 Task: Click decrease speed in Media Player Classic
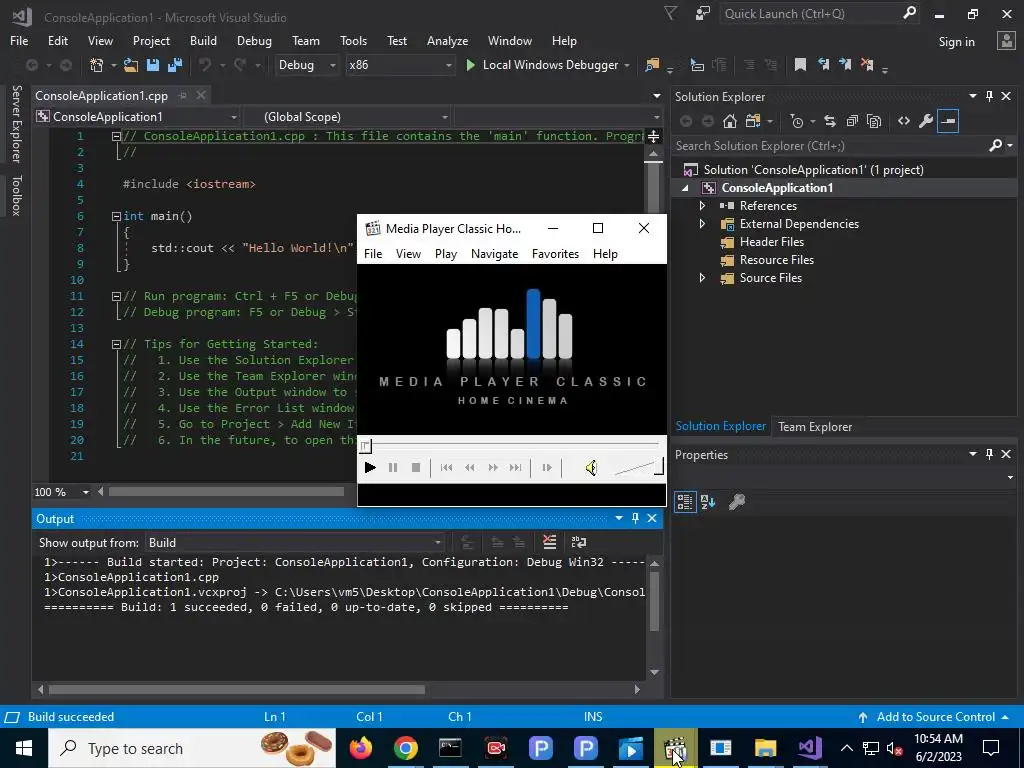pyautogui.click(x=470, y=468)
